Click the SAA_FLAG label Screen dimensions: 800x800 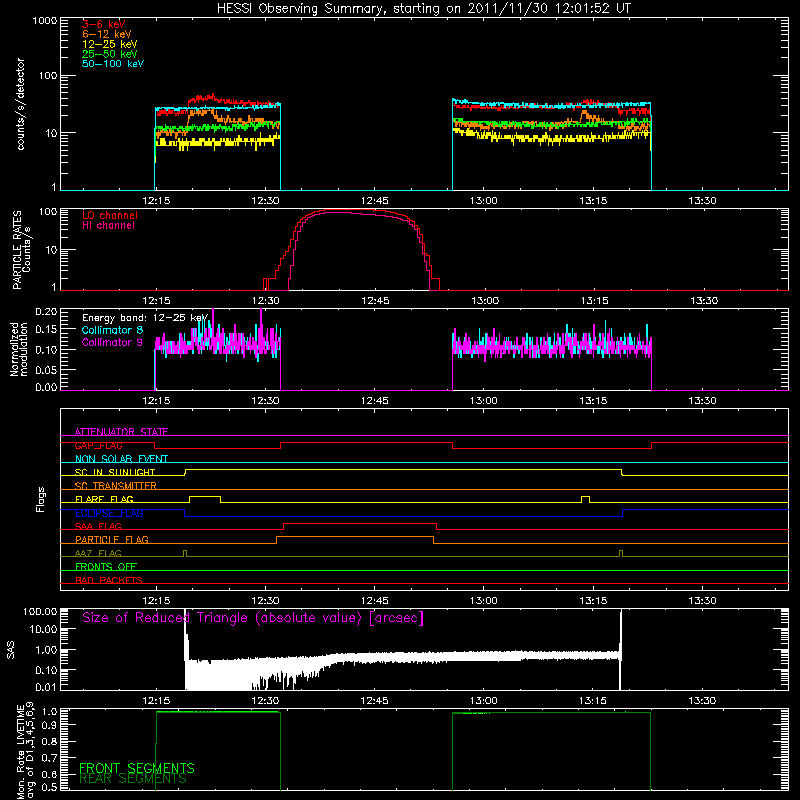click(98, 526)
